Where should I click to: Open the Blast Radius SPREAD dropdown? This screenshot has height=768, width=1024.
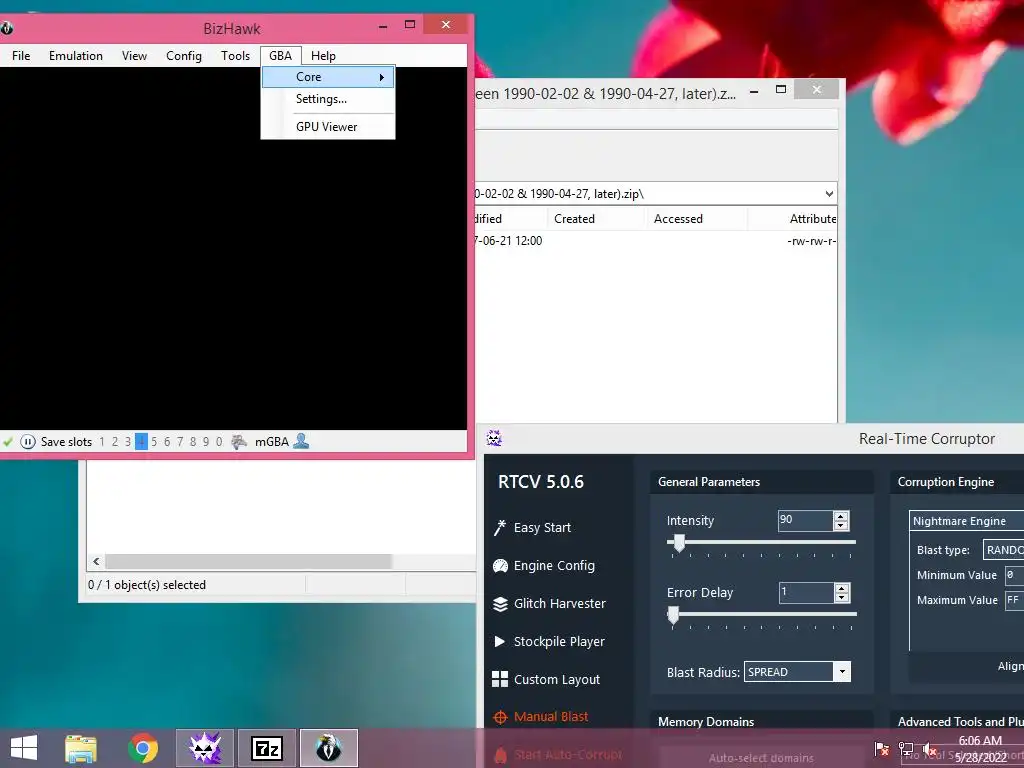click(797, 672)
